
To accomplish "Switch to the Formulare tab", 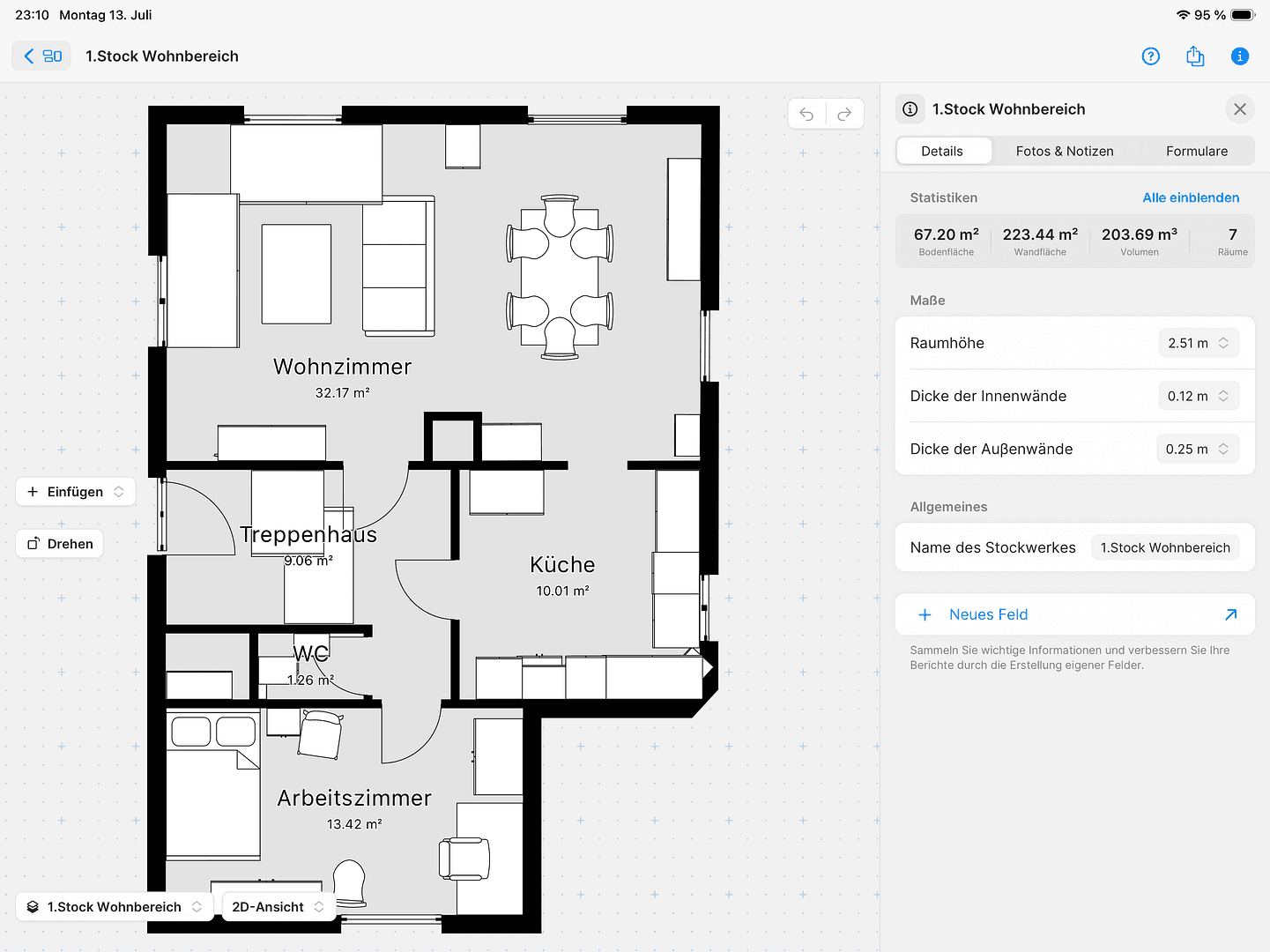I will tap(1197, 152).
